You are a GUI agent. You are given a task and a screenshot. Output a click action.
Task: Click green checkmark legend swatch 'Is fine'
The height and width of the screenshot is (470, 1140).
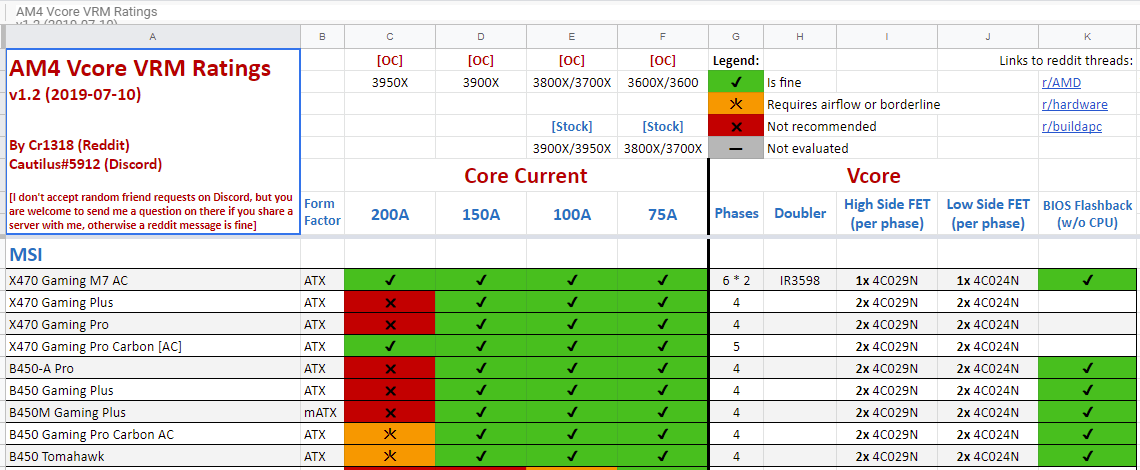tap(736, 82)
